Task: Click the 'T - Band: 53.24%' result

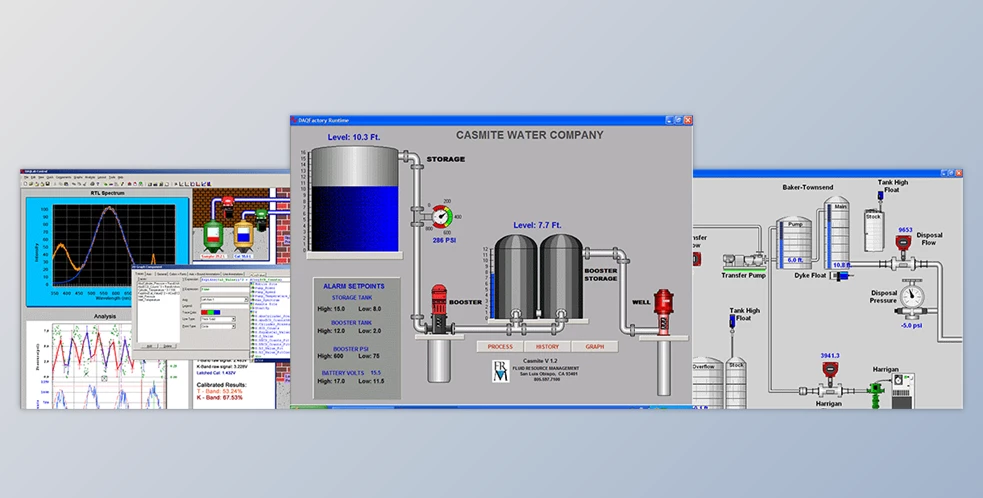Action: pos(219,391)
